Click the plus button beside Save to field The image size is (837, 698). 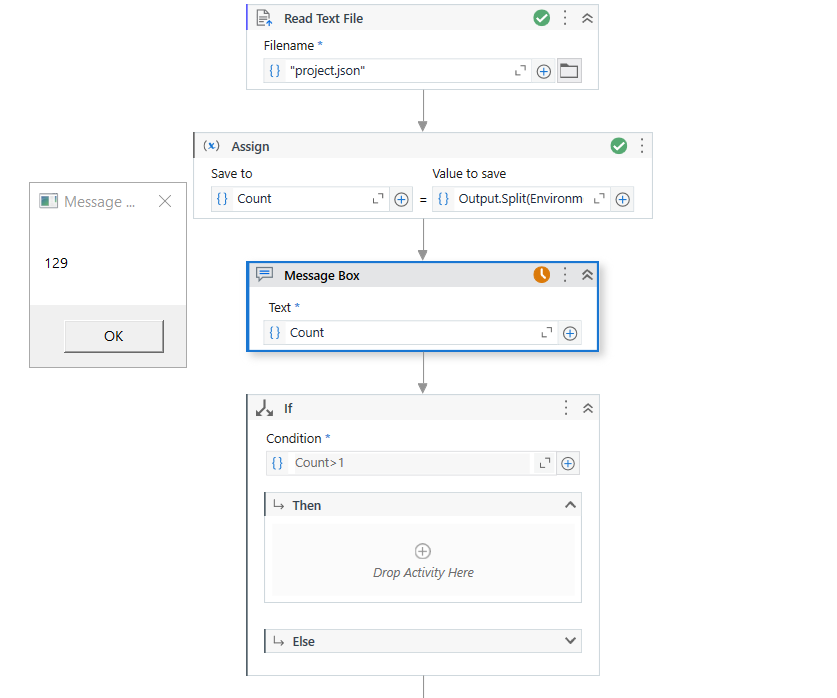point(401,199)
